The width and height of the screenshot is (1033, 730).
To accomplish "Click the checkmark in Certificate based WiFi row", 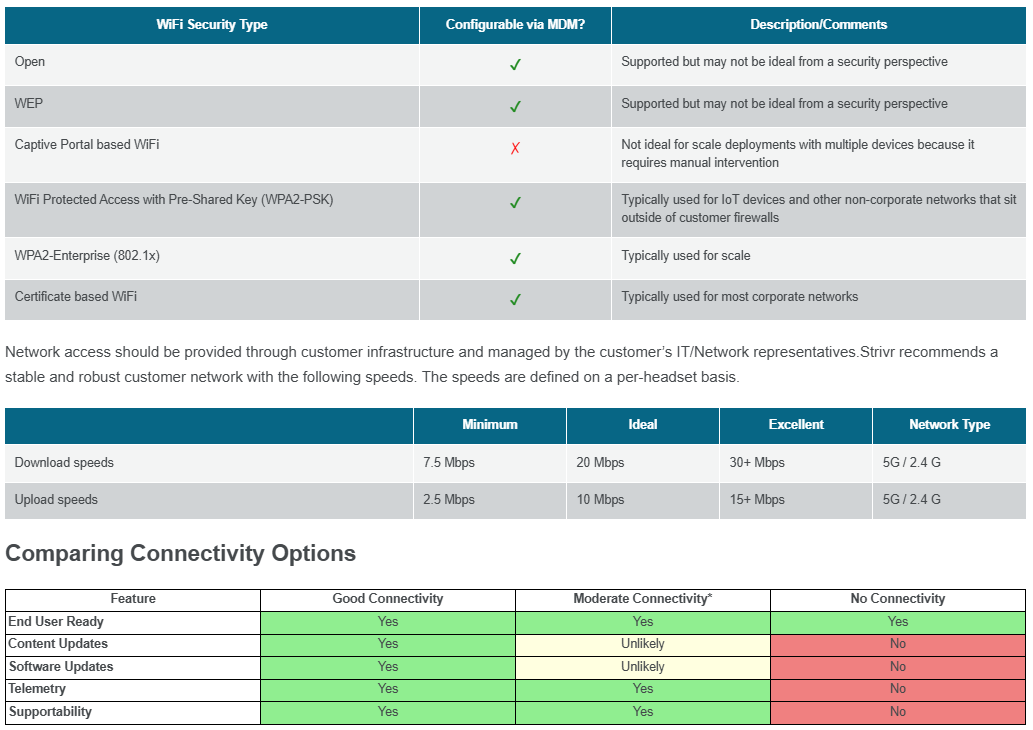I will pos(515,299).
